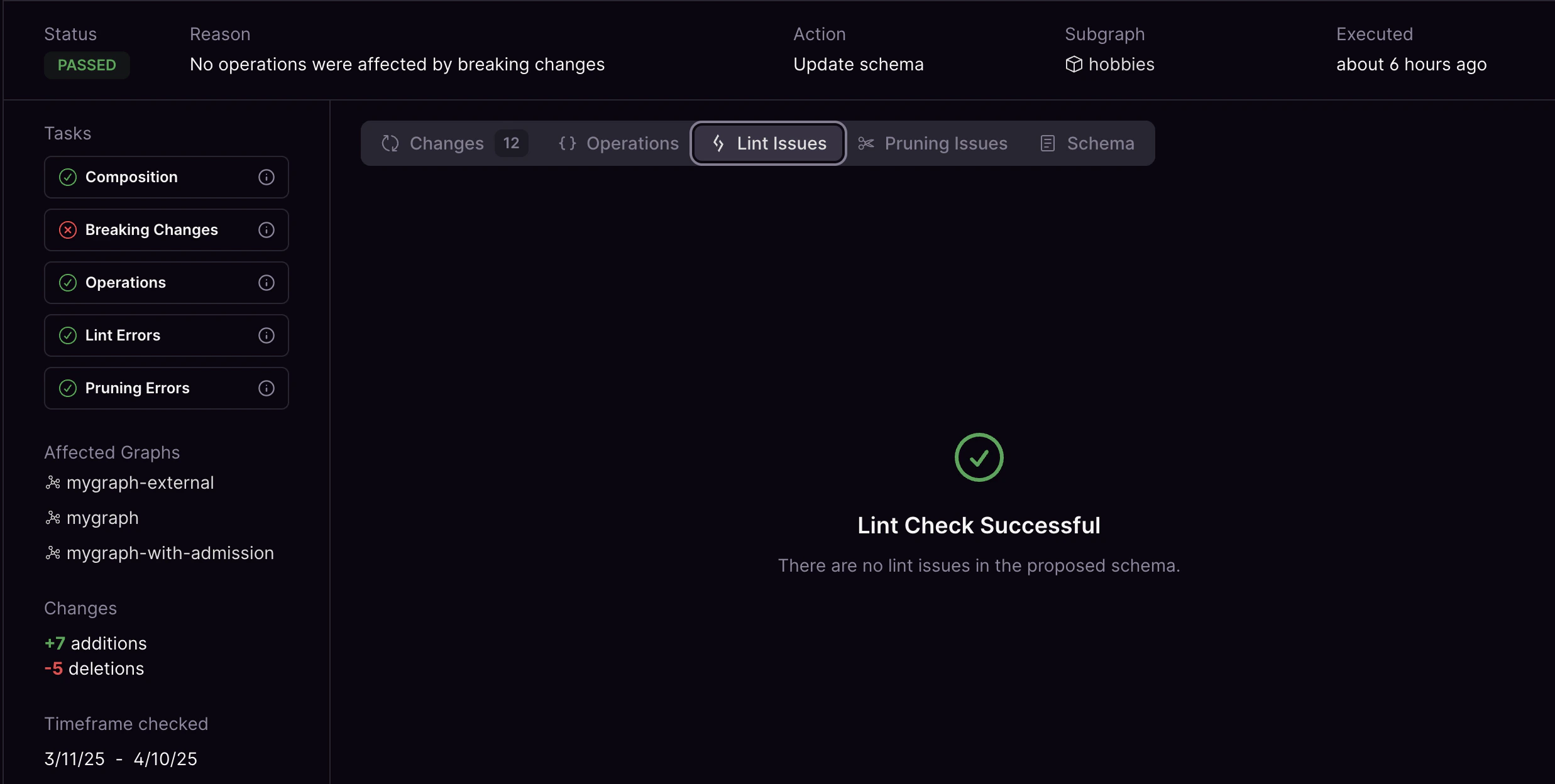Switch to the Changes tab
Viewport: 1555px width, 784px height.
pos(446,143)
